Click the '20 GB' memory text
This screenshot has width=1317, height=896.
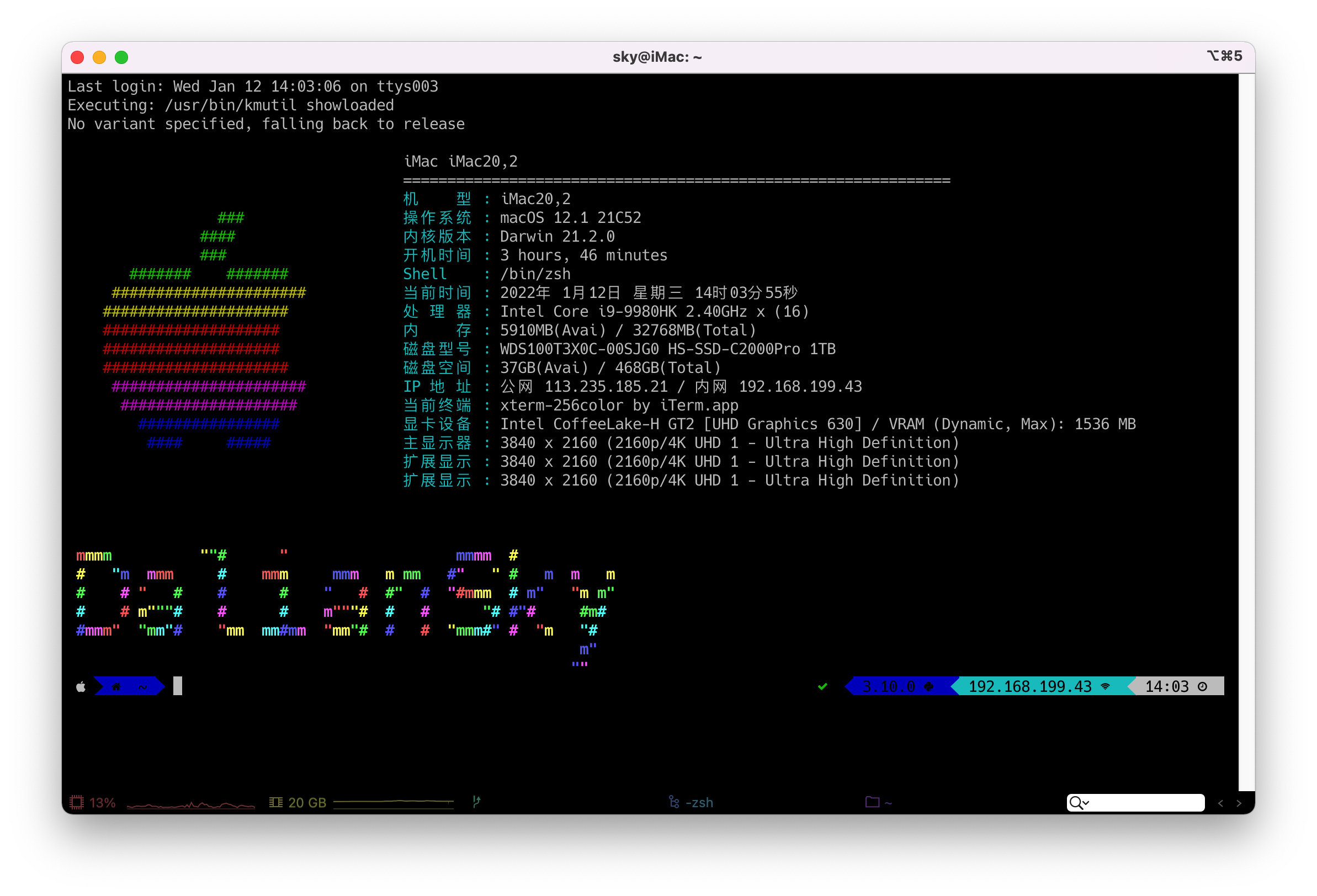[307, 803]
